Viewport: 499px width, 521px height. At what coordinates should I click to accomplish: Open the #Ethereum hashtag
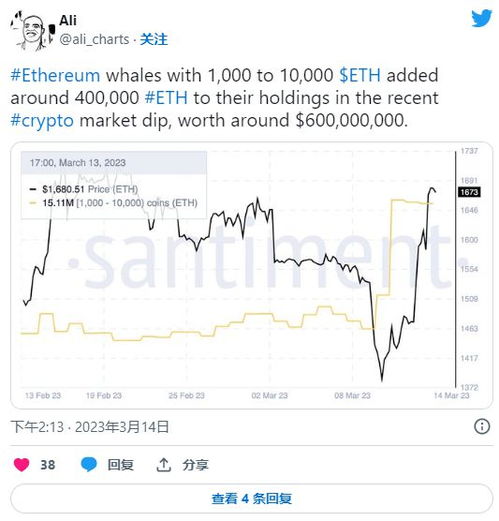click(x=55, y=75)
